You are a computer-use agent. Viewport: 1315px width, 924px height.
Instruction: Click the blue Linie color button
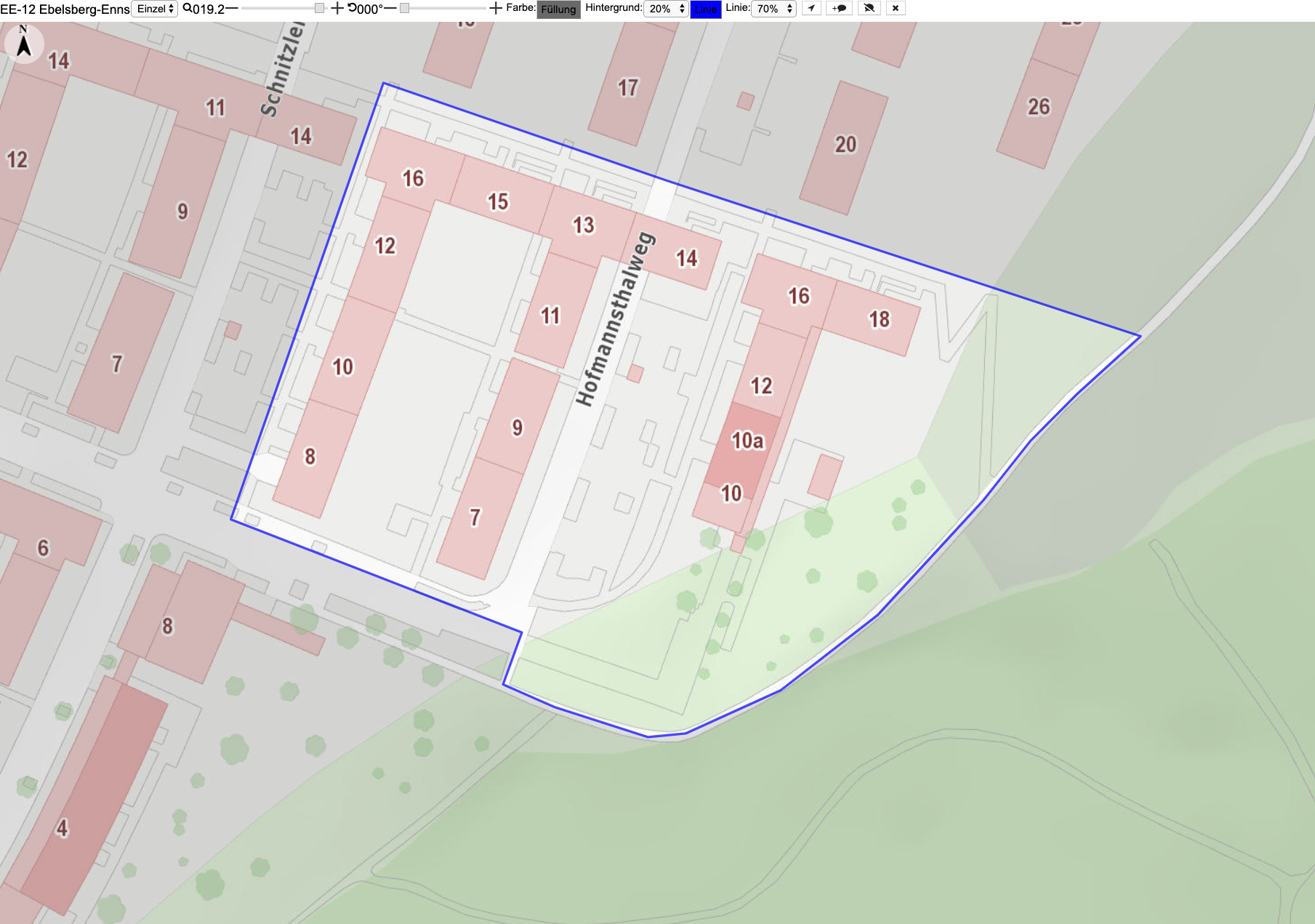[x=705, y=9]
